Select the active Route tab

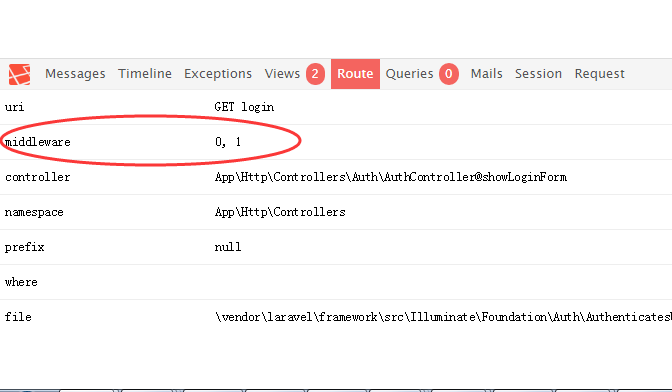pyautogui.click(x=355, y=74)
